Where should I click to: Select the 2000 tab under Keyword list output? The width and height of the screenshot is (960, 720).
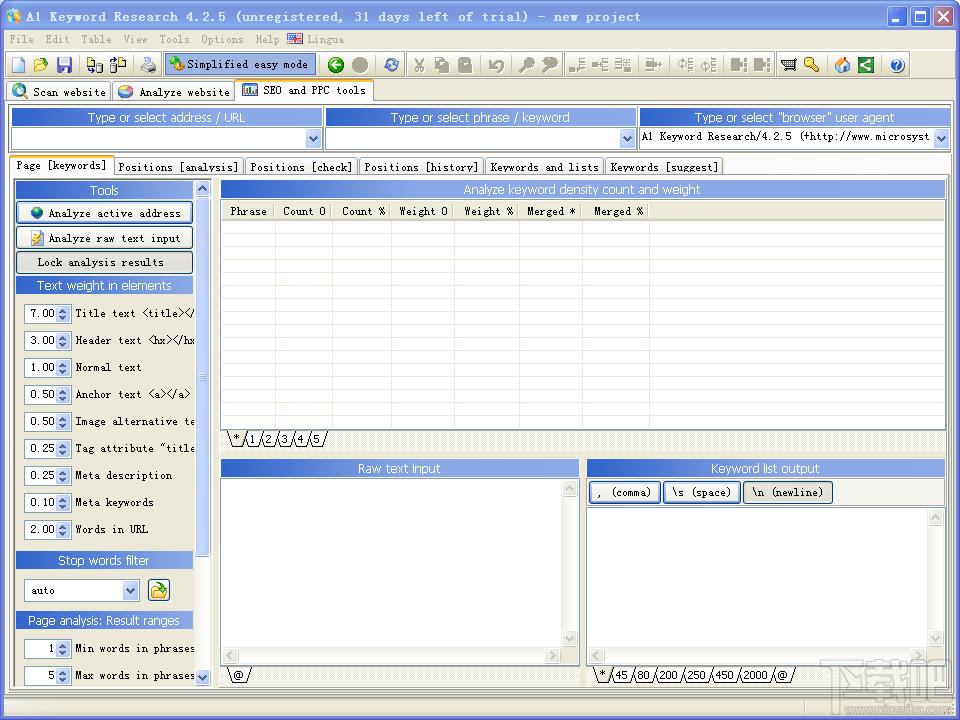[x=755, y=675]
